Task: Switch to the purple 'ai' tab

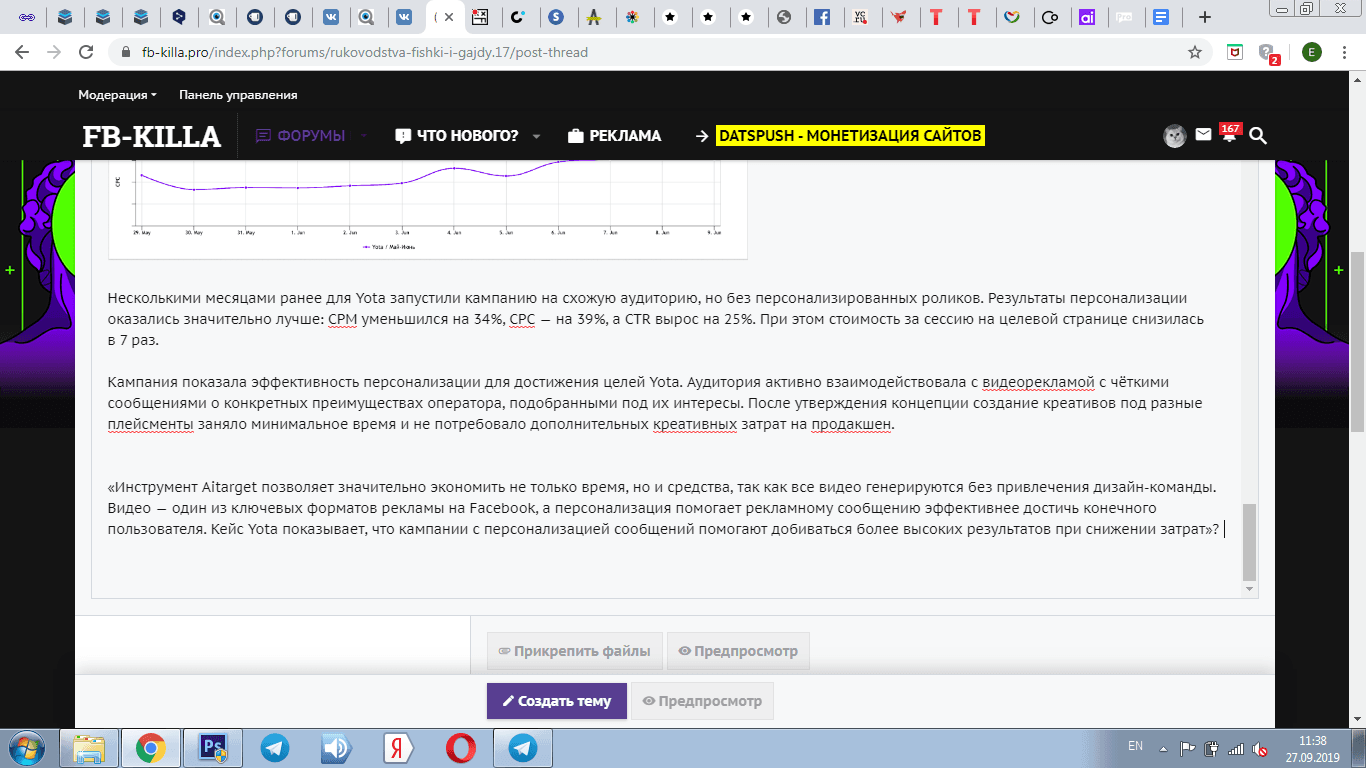Action: pyautogui.click(x=1086, y=17)
